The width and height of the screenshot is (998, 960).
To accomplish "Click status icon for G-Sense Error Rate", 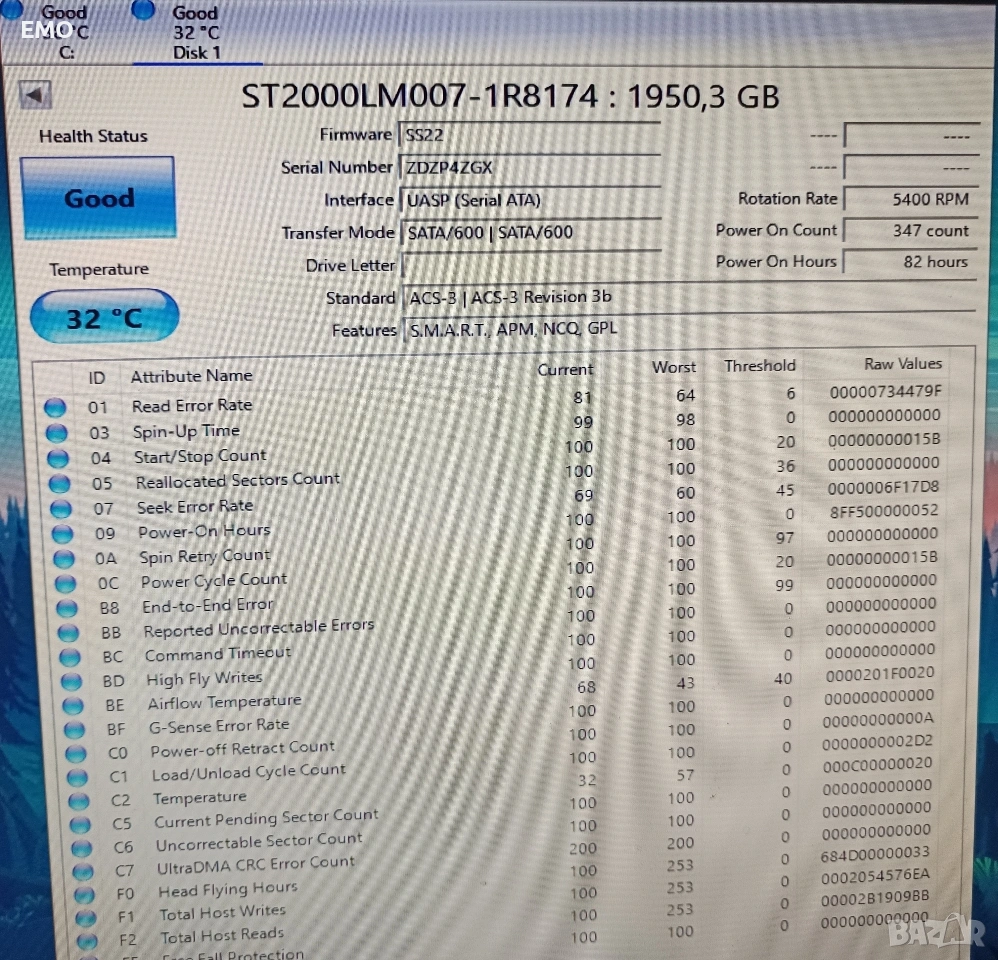I will tap(74, 730).
